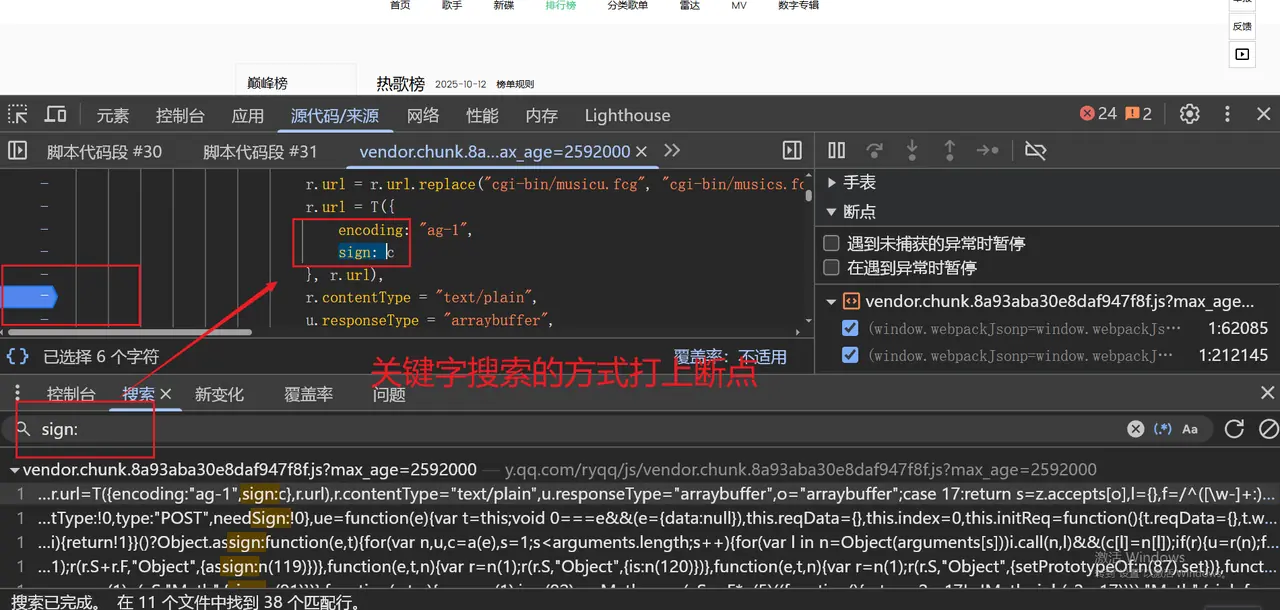Pretty-print the code with braces icon

point(18,356)
